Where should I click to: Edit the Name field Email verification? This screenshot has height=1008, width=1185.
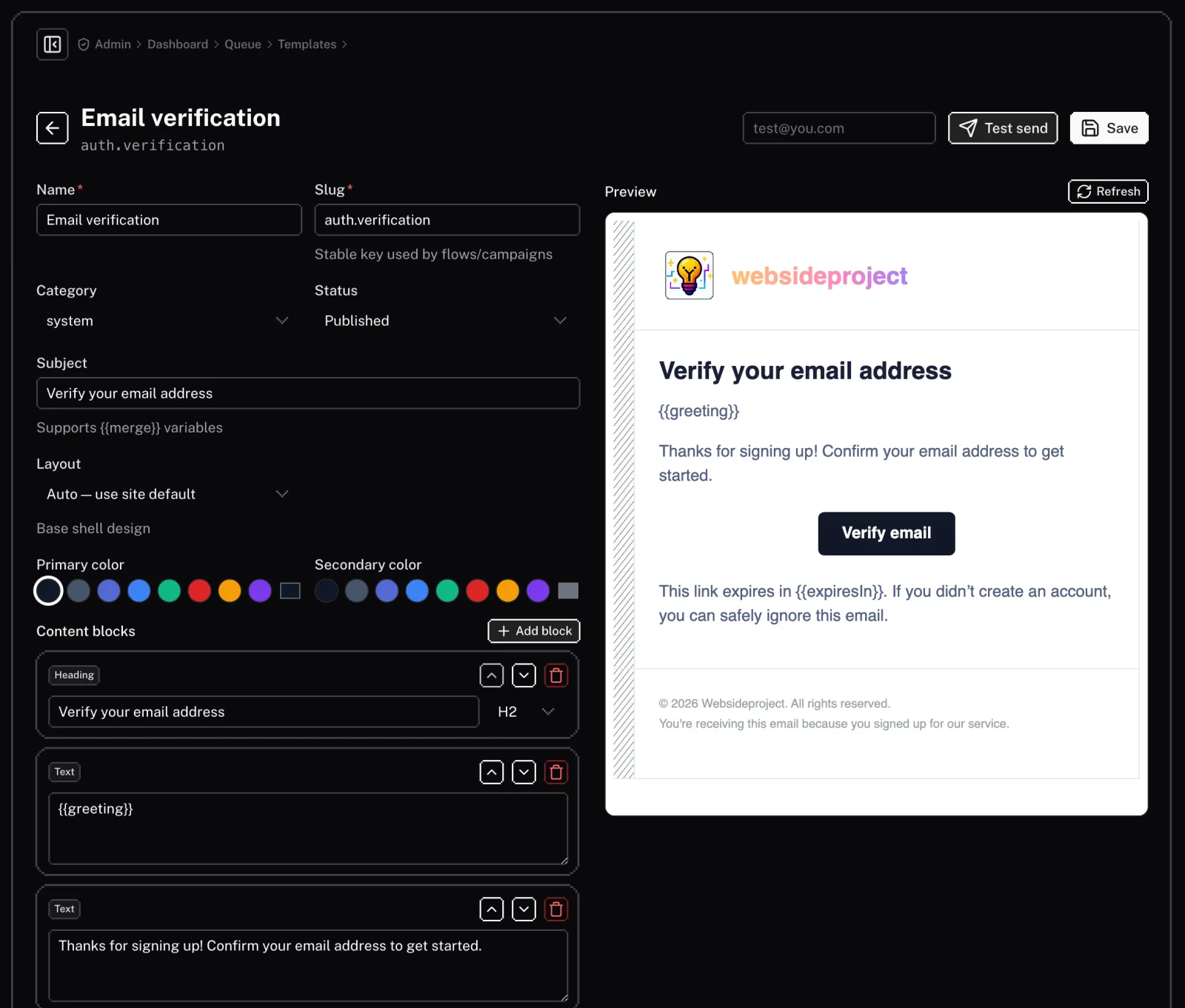click(169, 220)
